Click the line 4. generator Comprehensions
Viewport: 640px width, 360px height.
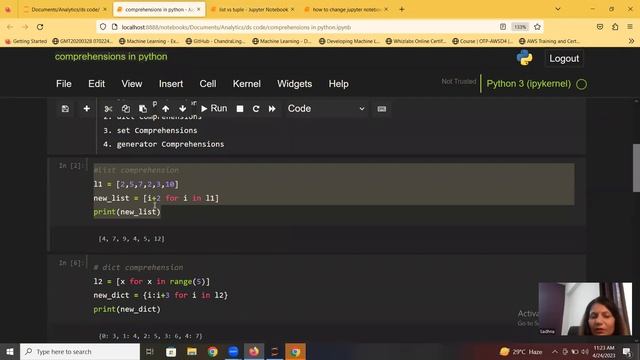point(163,144)
